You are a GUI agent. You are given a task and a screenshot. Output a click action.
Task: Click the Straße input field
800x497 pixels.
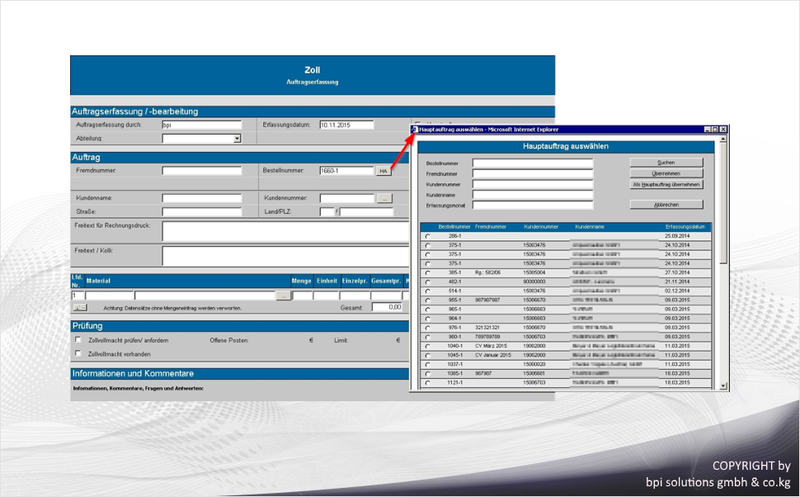coord(202,211)
